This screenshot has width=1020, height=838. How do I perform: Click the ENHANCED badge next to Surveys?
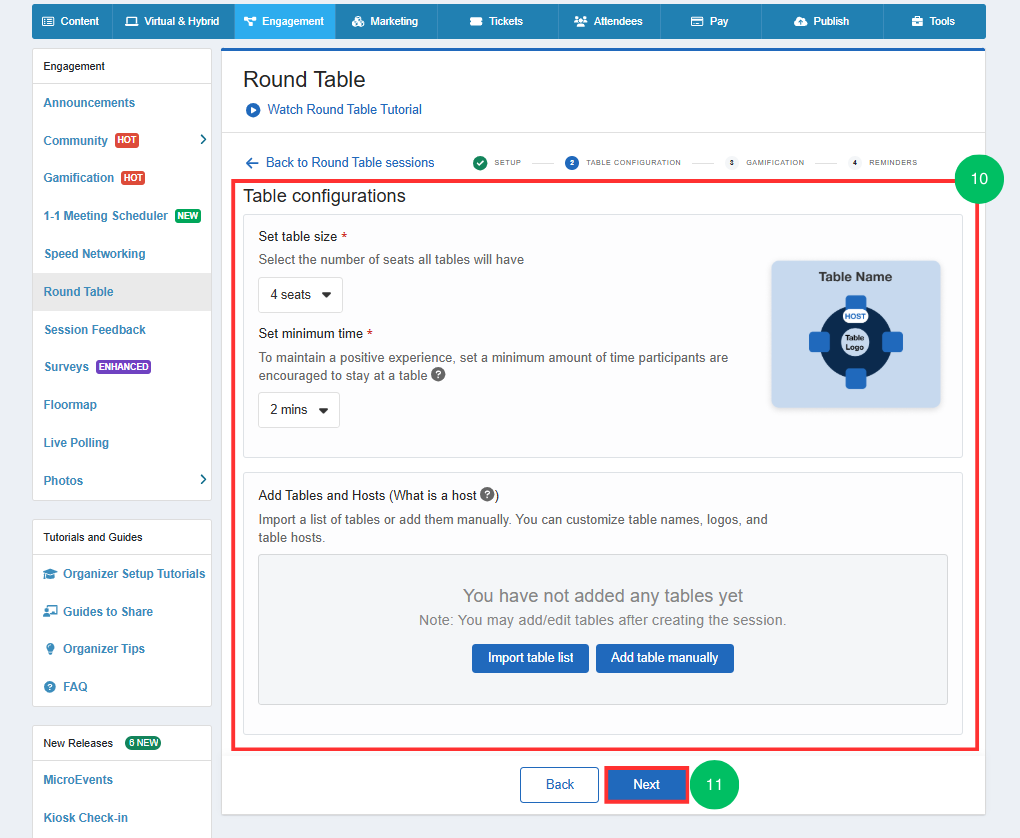click(124, 367)
